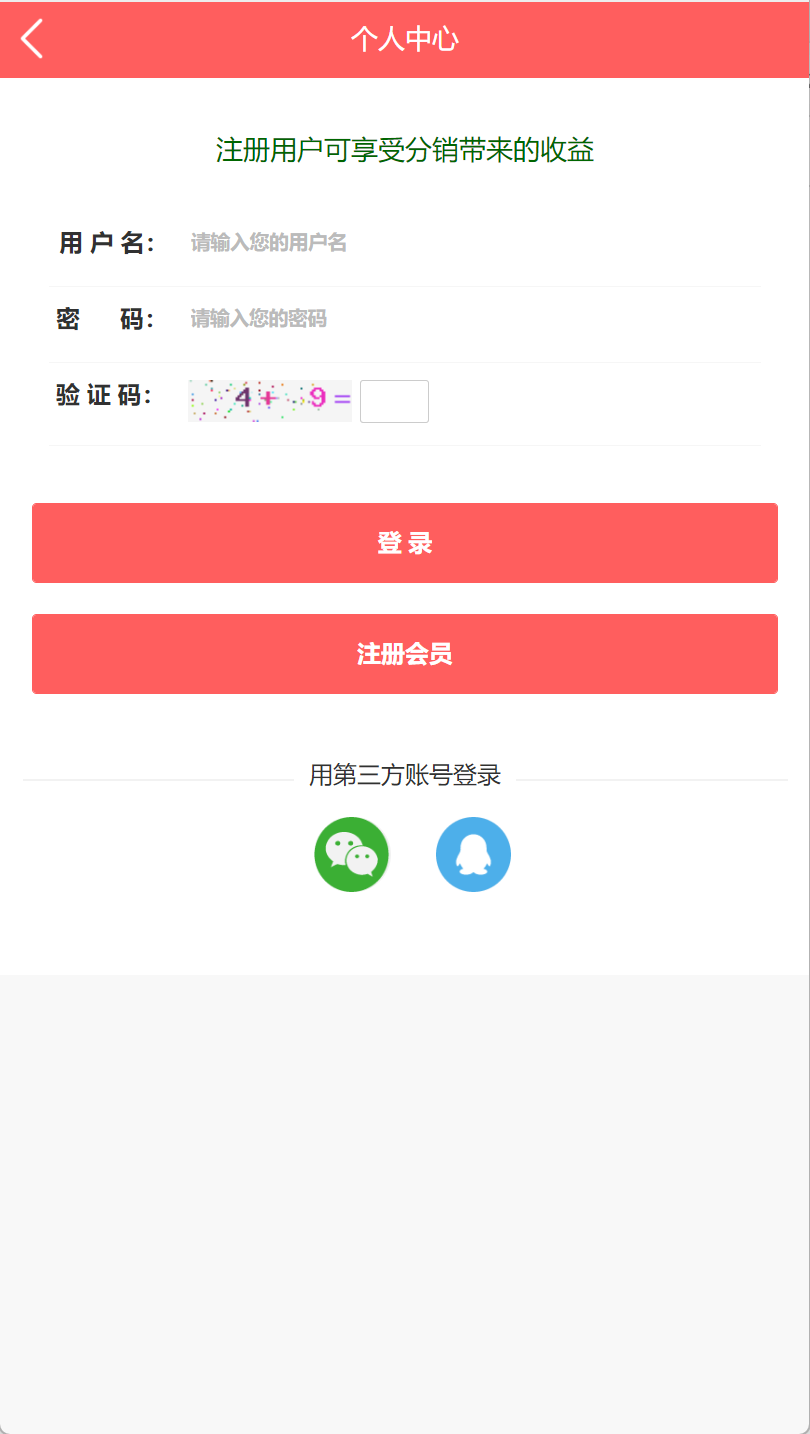Focus the 请输入您的密码 password field
The width and height of the screenshot is (810, 1434).
click(x=400, y=317)
